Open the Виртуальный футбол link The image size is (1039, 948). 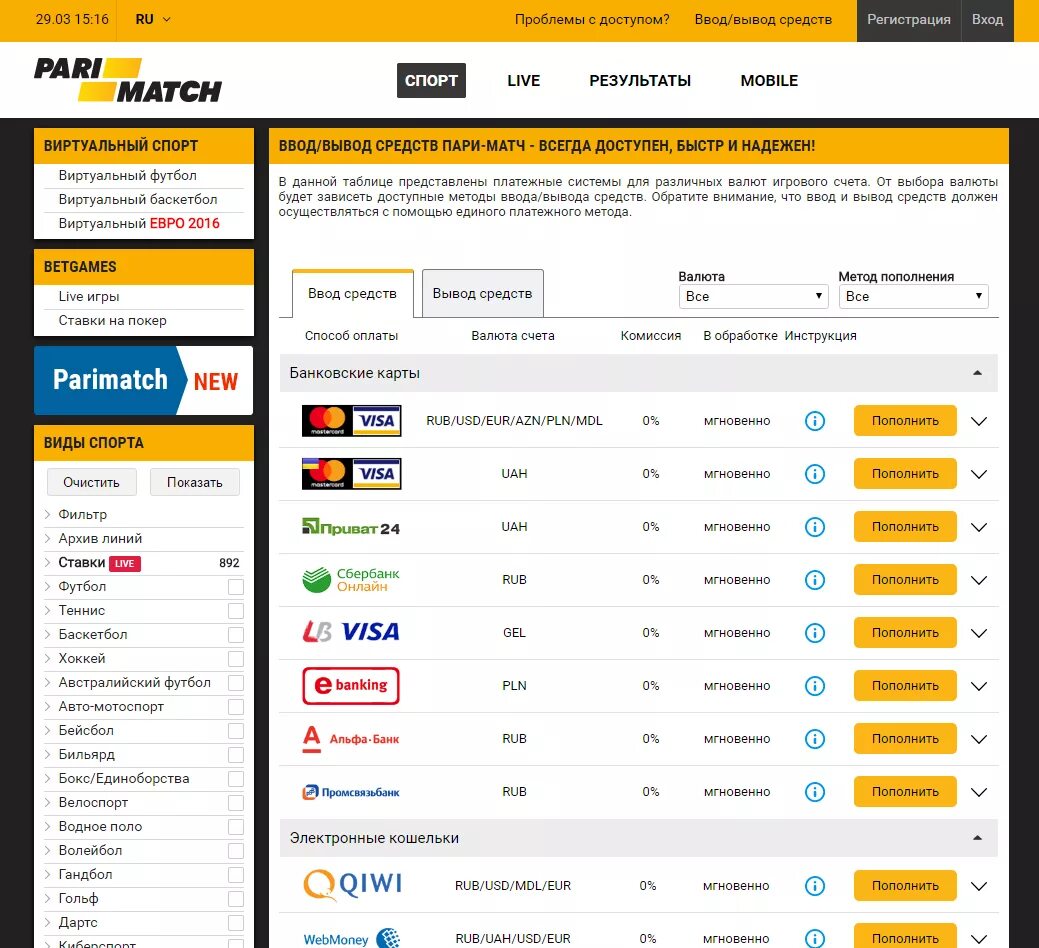point(128,176)
